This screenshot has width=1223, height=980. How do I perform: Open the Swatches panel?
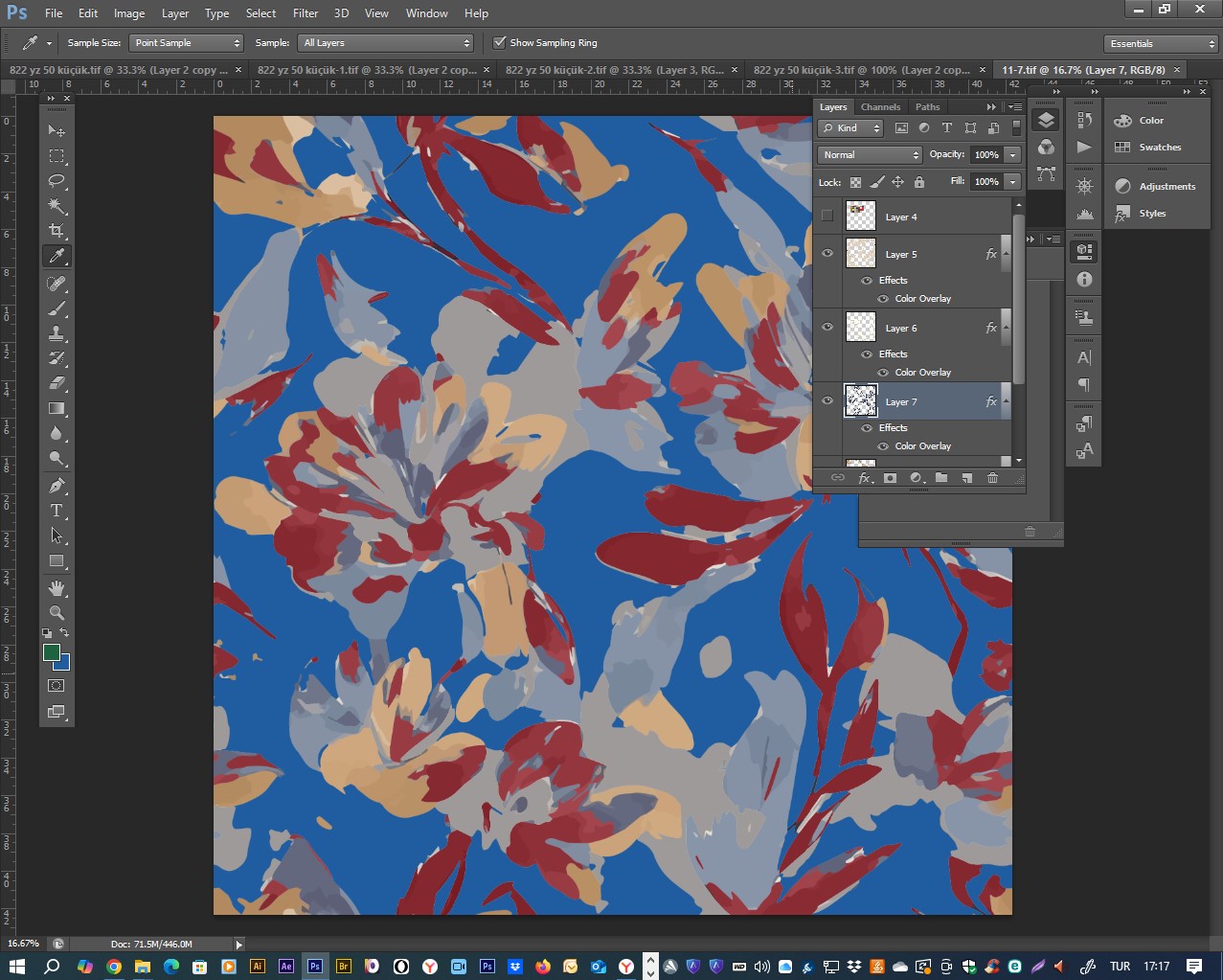tap(1159, 148)
